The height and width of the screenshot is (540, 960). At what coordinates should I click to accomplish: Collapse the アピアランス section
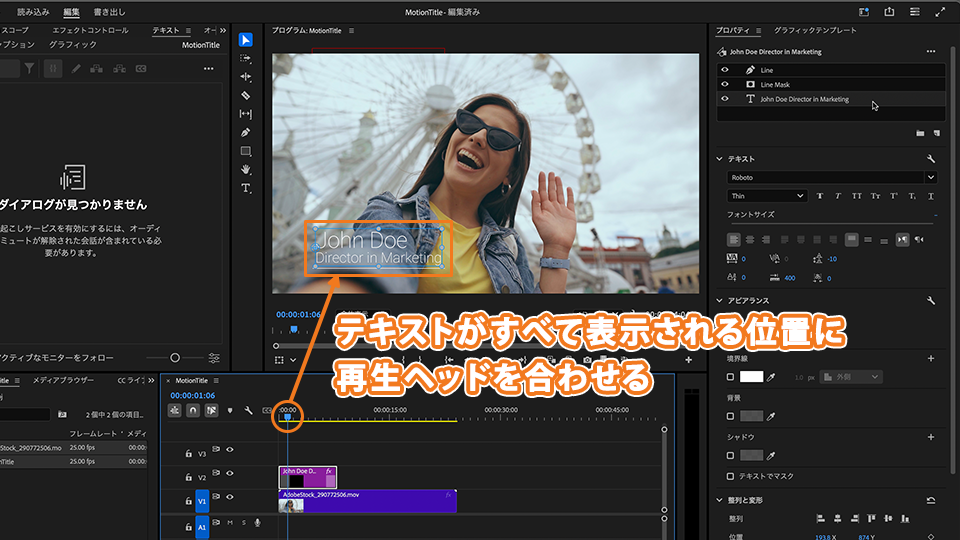click(719, 300)
